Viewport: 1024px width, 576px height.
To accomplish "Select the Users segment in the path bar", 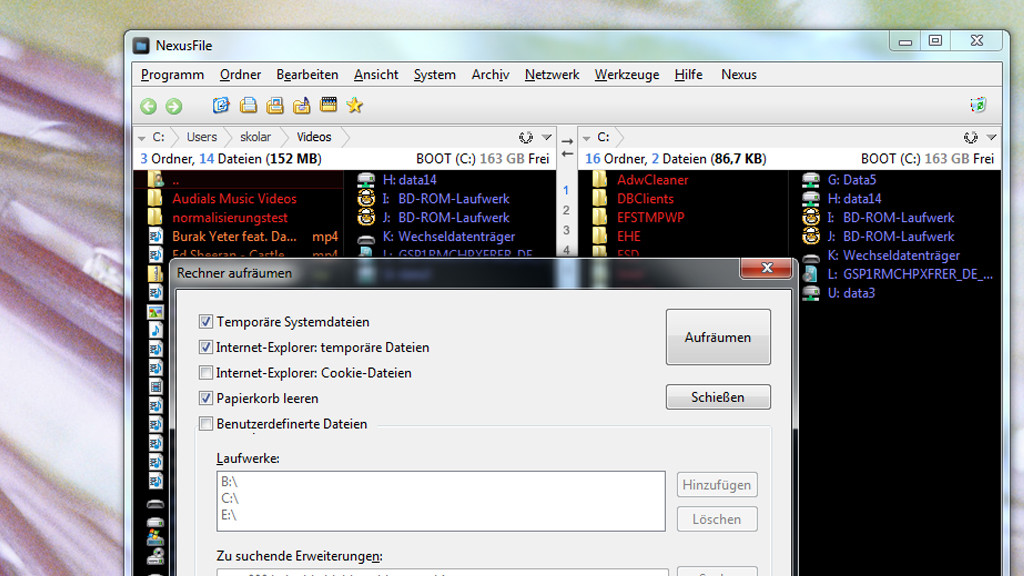I will pyautogui.click(x=201, y=137).
